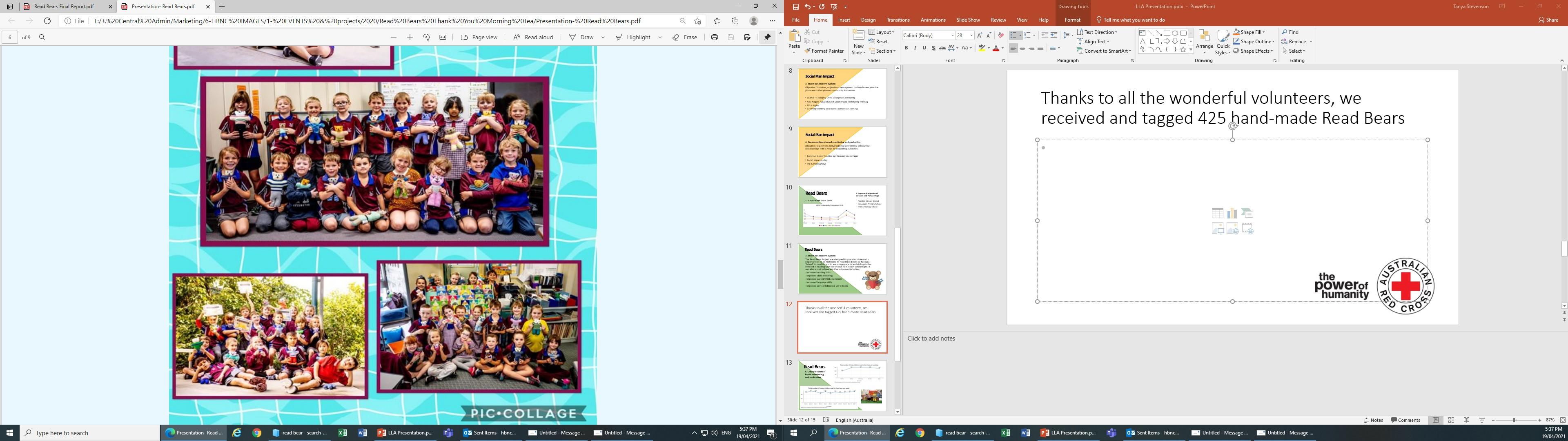Select slide 10 thumbnail in slide panel

pyautogui.click(x=842, y=210)
